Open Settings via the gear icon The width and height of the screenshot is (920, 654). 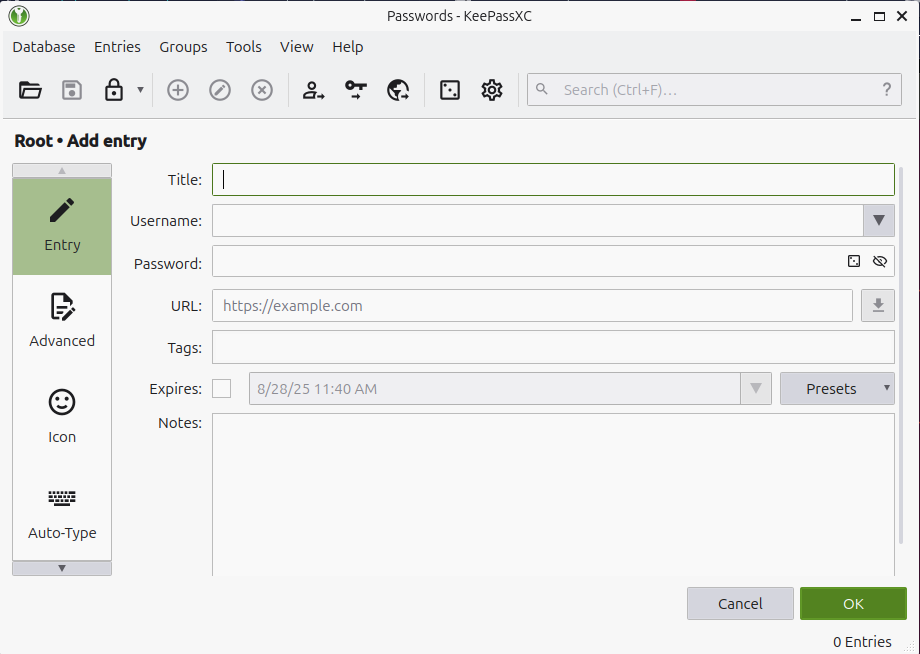(x=491, y=90)
